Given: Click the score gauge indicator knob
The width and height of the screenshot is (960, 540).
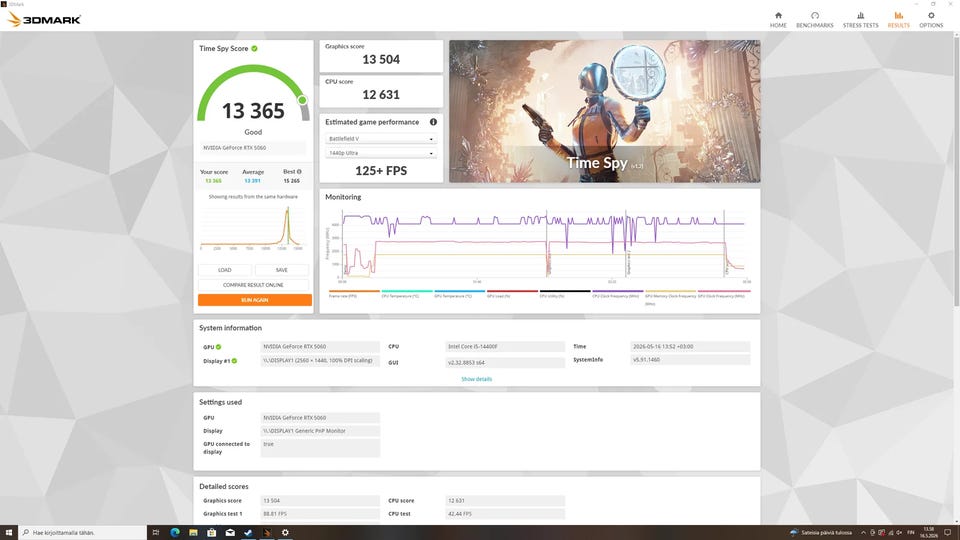Looking at the screenshot, I should 302,100.
